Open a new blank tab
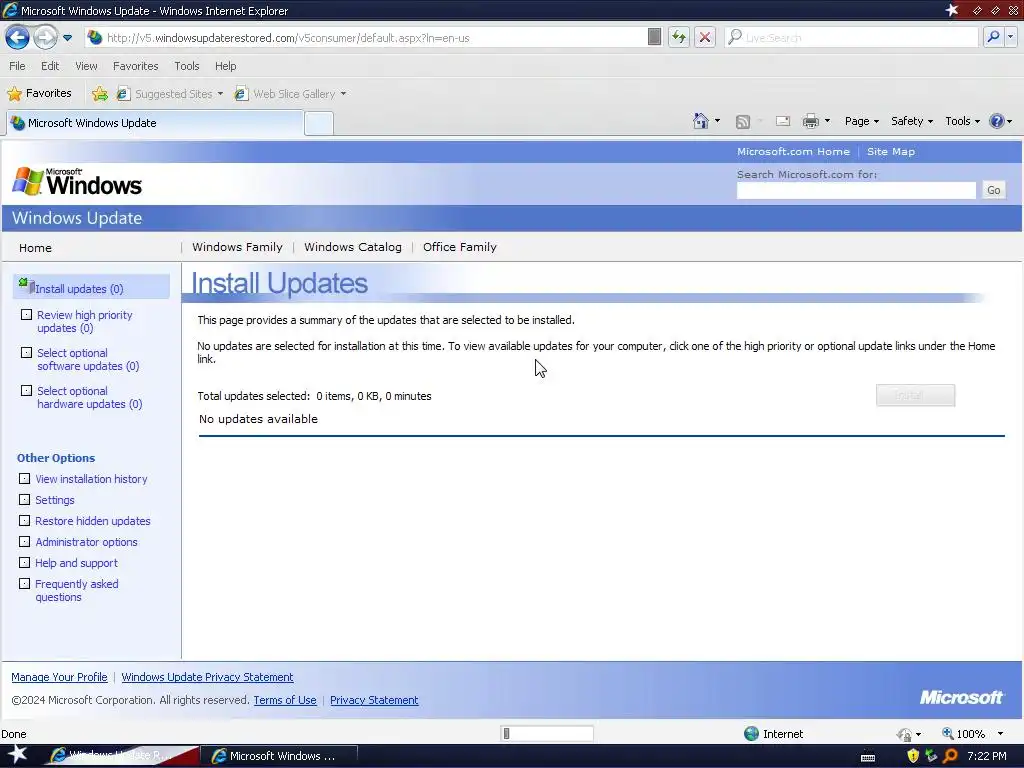The height and width of the screenshot is (768, 1024). [x=319, y=123]
